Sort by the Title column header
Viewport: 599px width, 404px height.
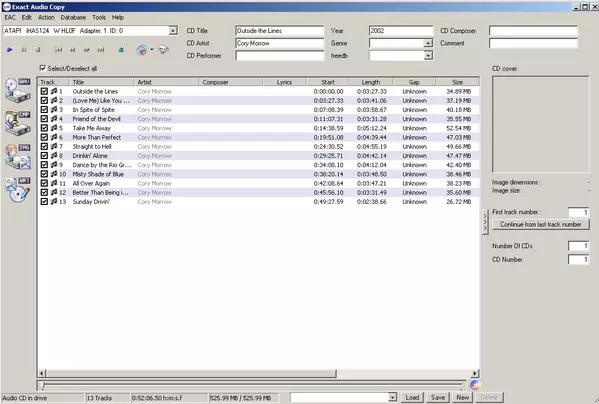pyautogui.click(x=101, y=82)
